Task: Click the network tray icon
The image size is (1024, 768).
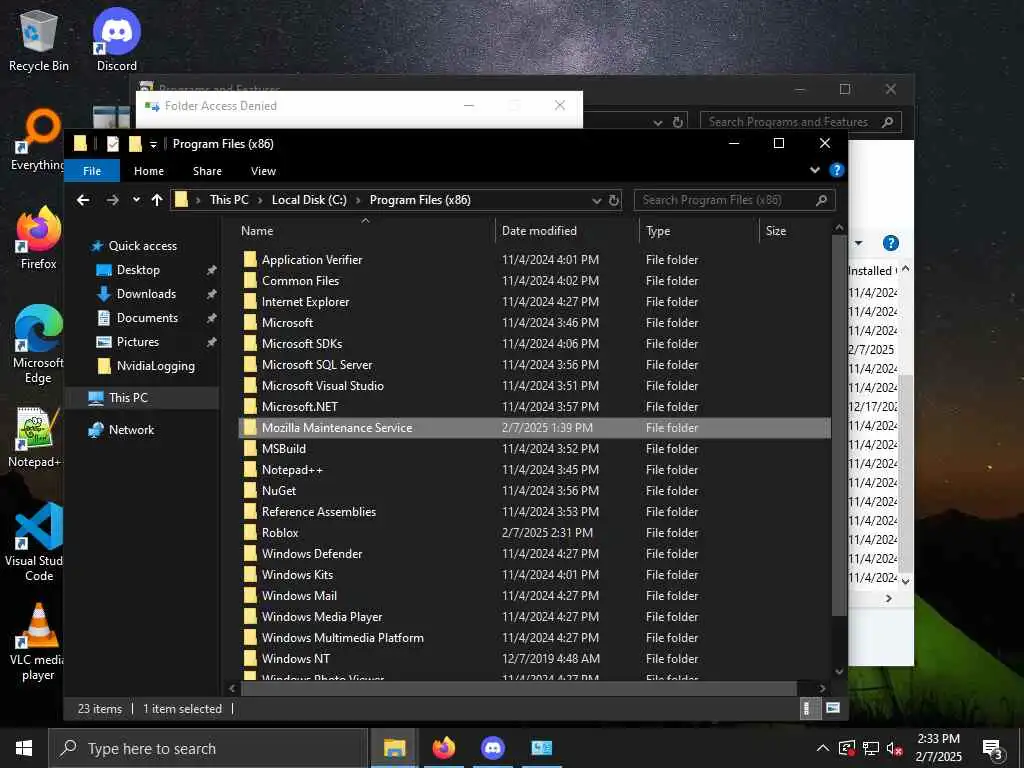Action: click(x=871, y=748)
